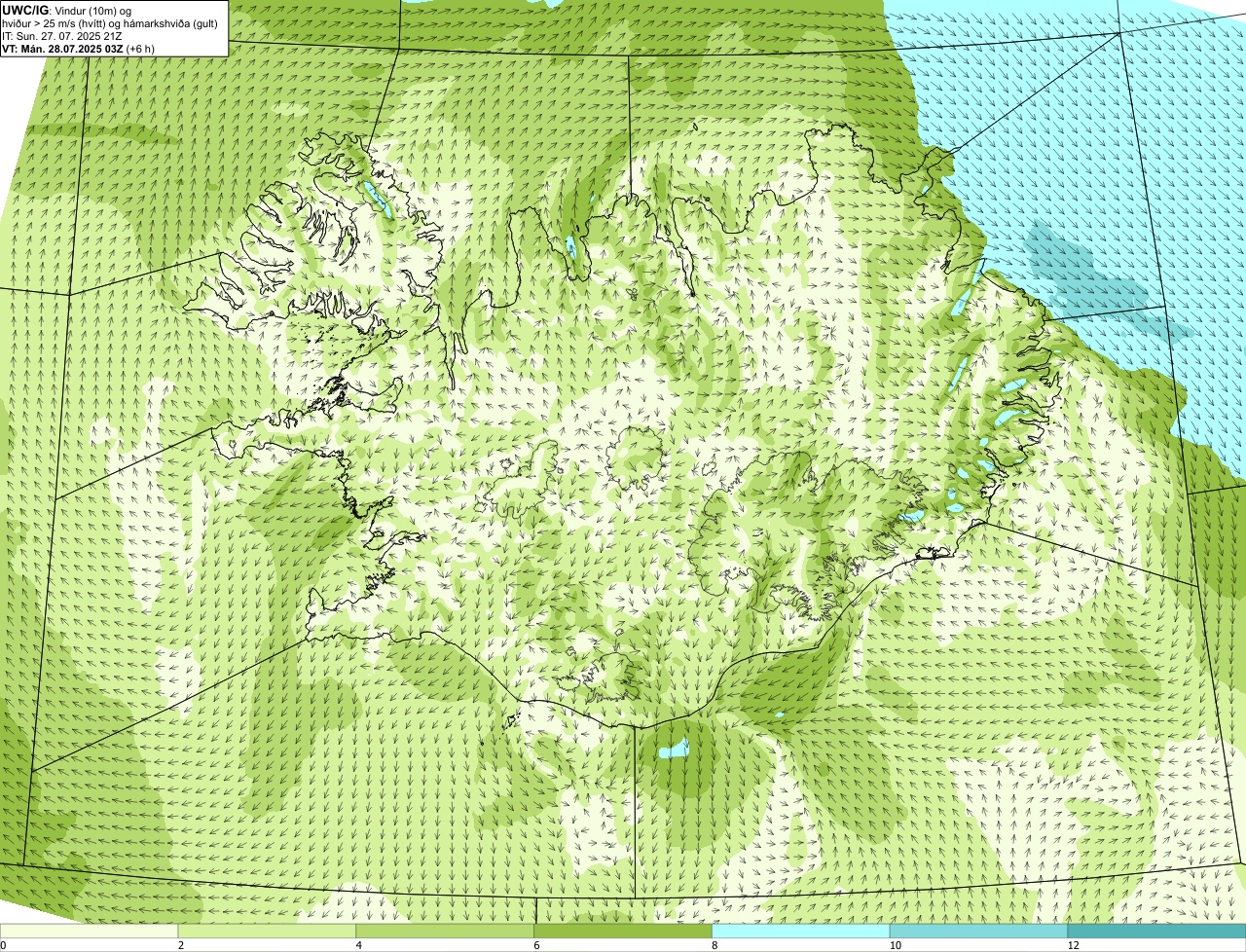Click the scale label '8'
The height and width of the screenshot is (952, 1246).
715,945
